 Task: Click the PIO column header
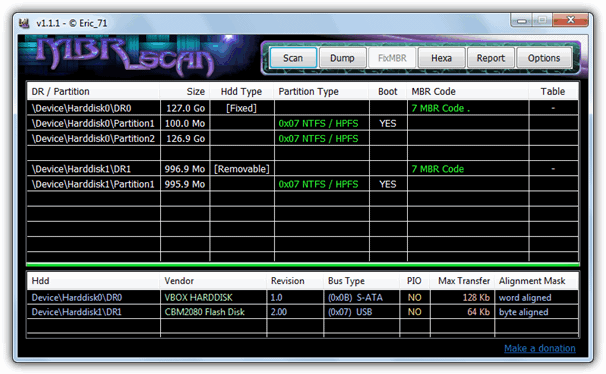coord(415,281)
